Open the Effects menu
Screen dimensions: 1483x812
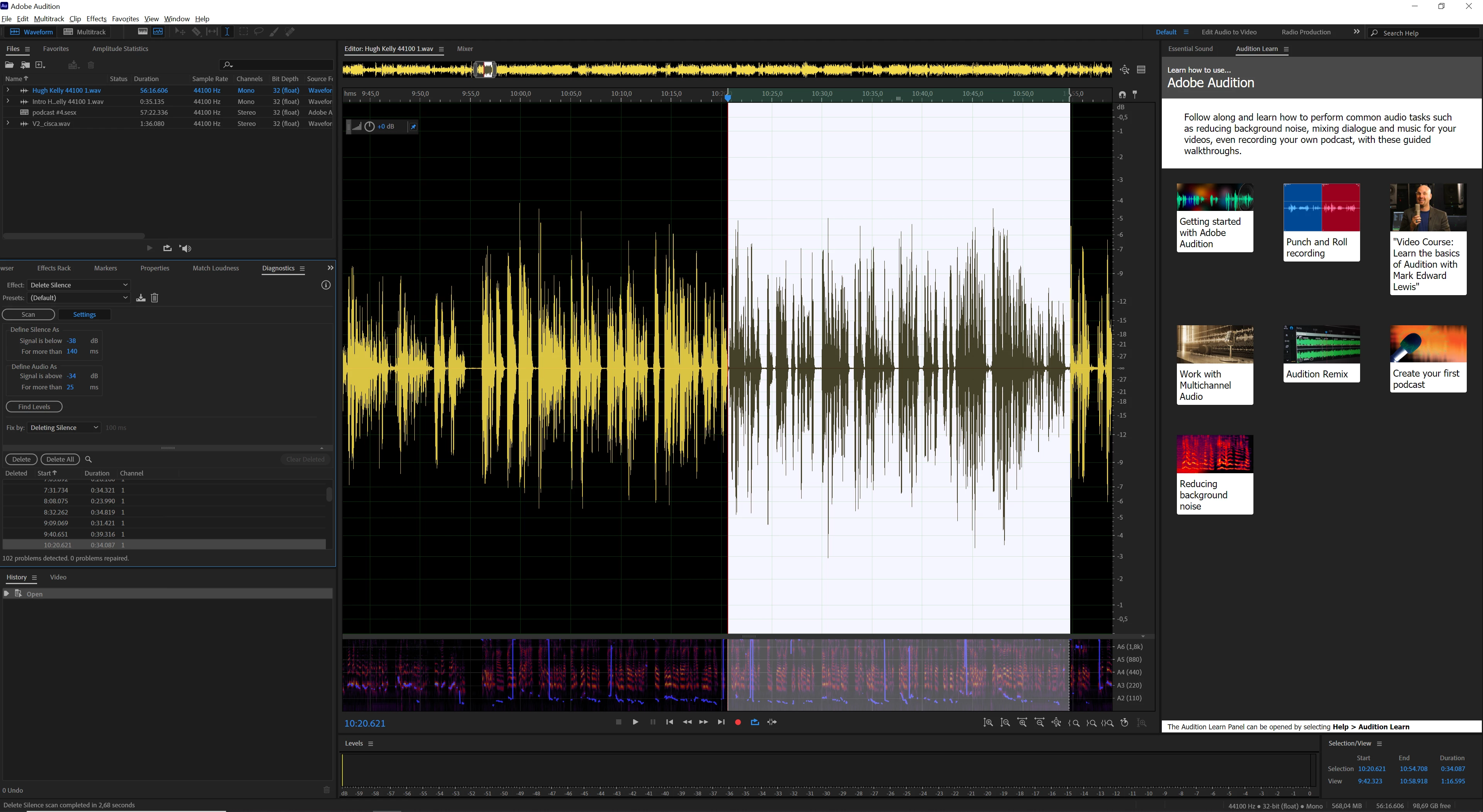[x=96, y=19]
